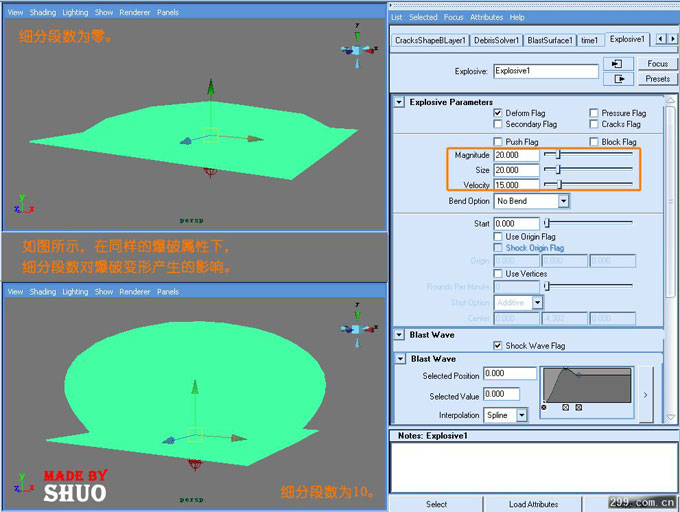The width and height of the screenshot is (680, 512).
Task: Uncheck the Deform Flag checkbox
Action: 498,113
